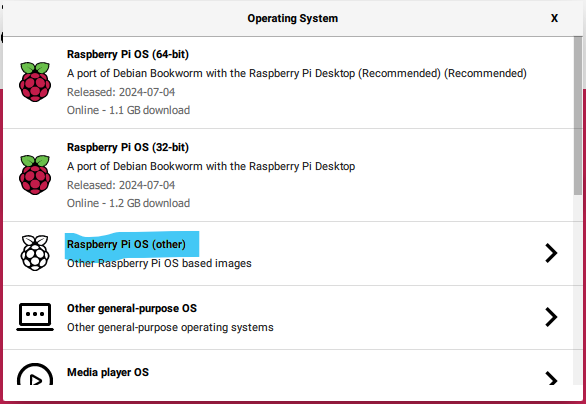
Task: Click the vertical scrollbar thumb
Action: click(x=578, y=115)
